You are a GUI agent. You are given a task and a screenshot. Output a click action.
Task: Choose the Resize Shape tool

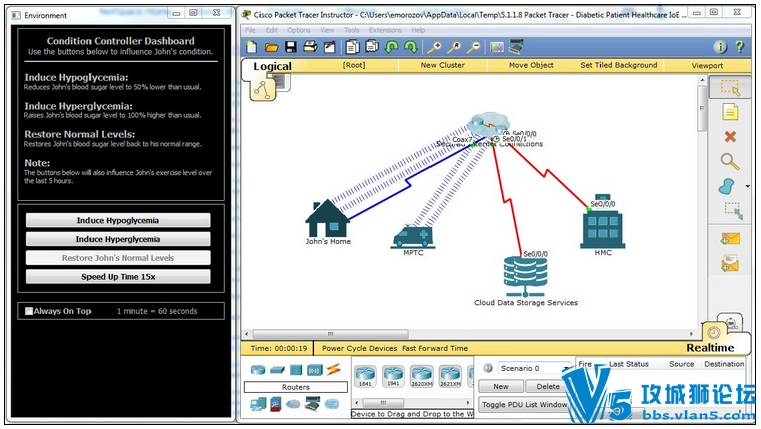[x=733, y=211]
